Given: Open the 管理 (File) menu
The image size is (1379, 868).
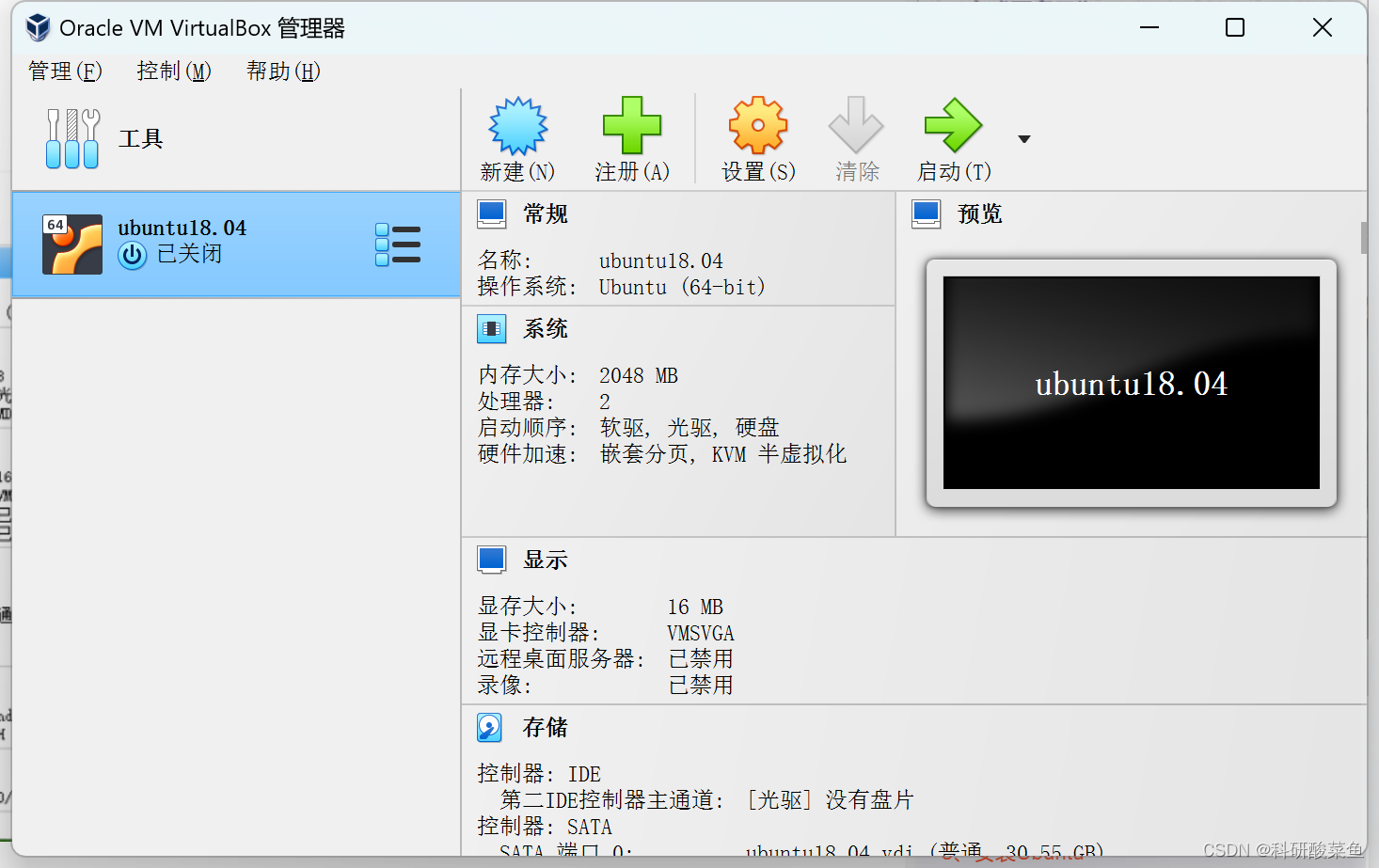Looking at the screenshot, I should (64, 71).
